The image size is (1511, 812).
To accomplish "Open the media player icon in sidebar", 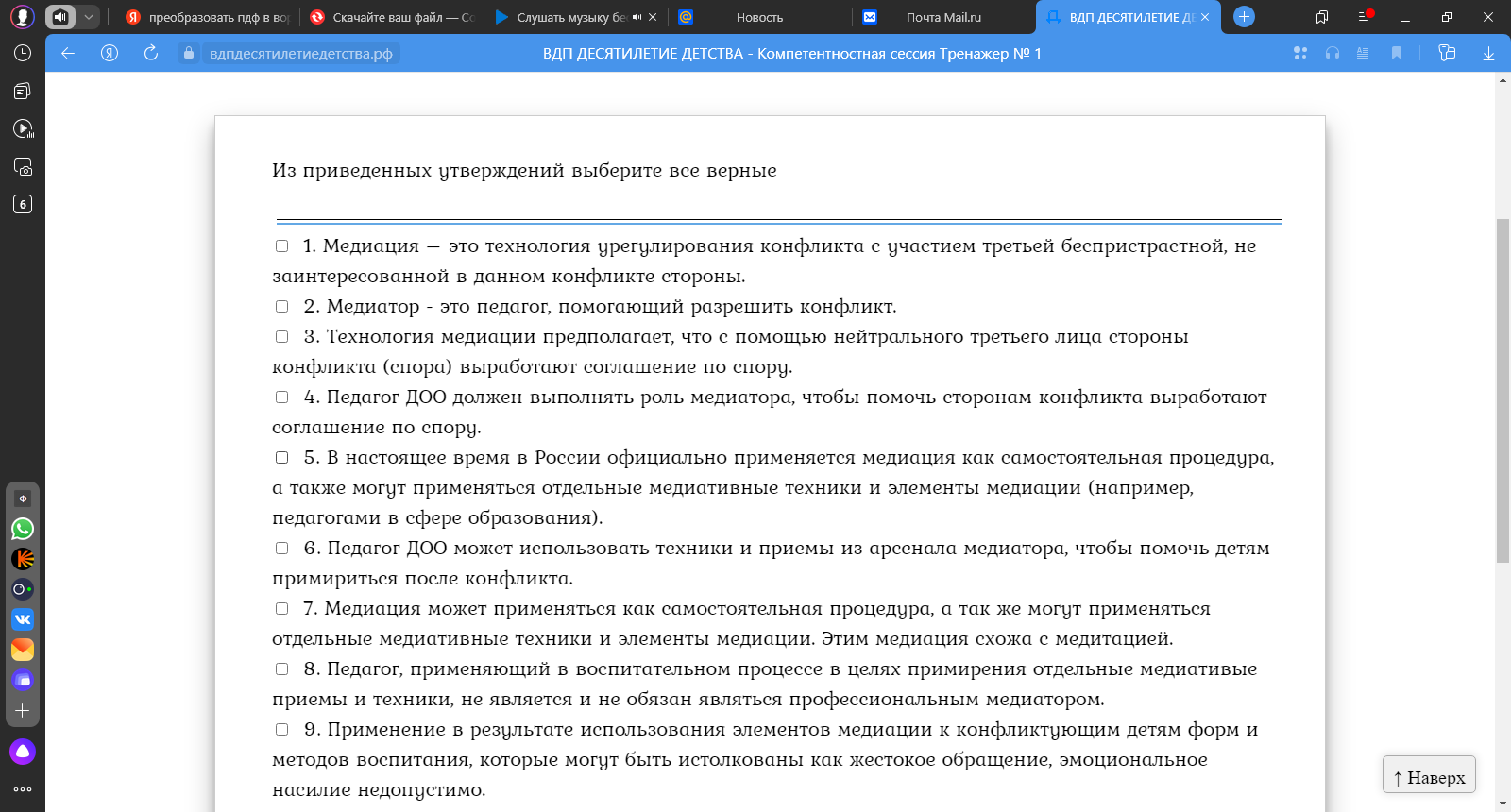I will point(23,128).
